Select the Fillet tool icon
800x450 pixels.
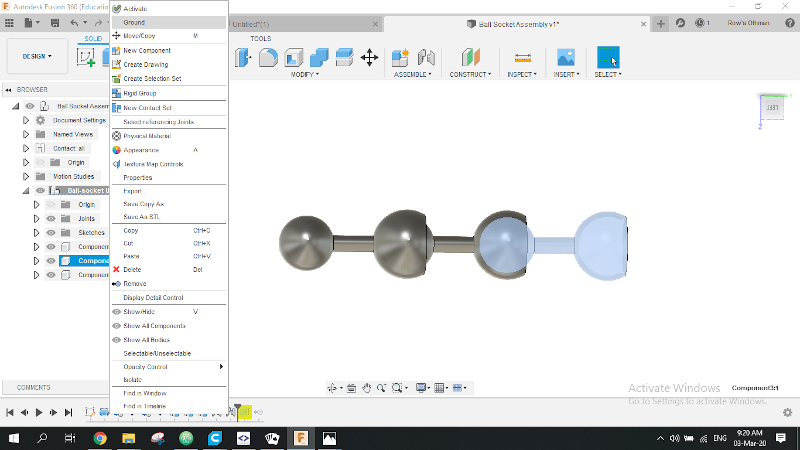(x=268, y=57)
